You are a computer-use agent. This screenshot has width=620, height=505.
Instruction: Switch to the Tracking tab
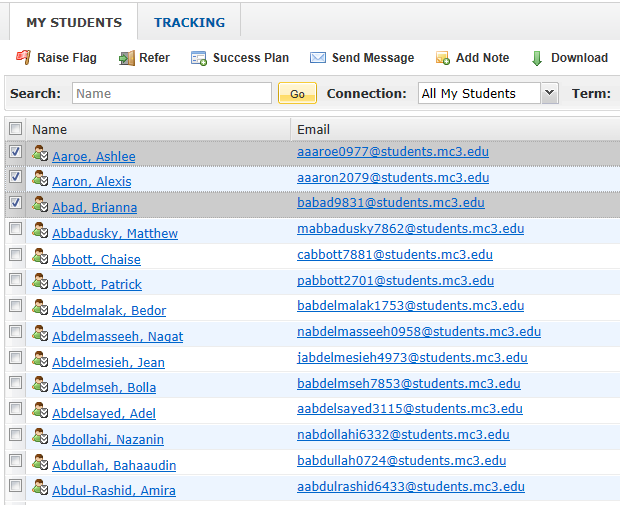pyautogui.click(x=189, y=23)
